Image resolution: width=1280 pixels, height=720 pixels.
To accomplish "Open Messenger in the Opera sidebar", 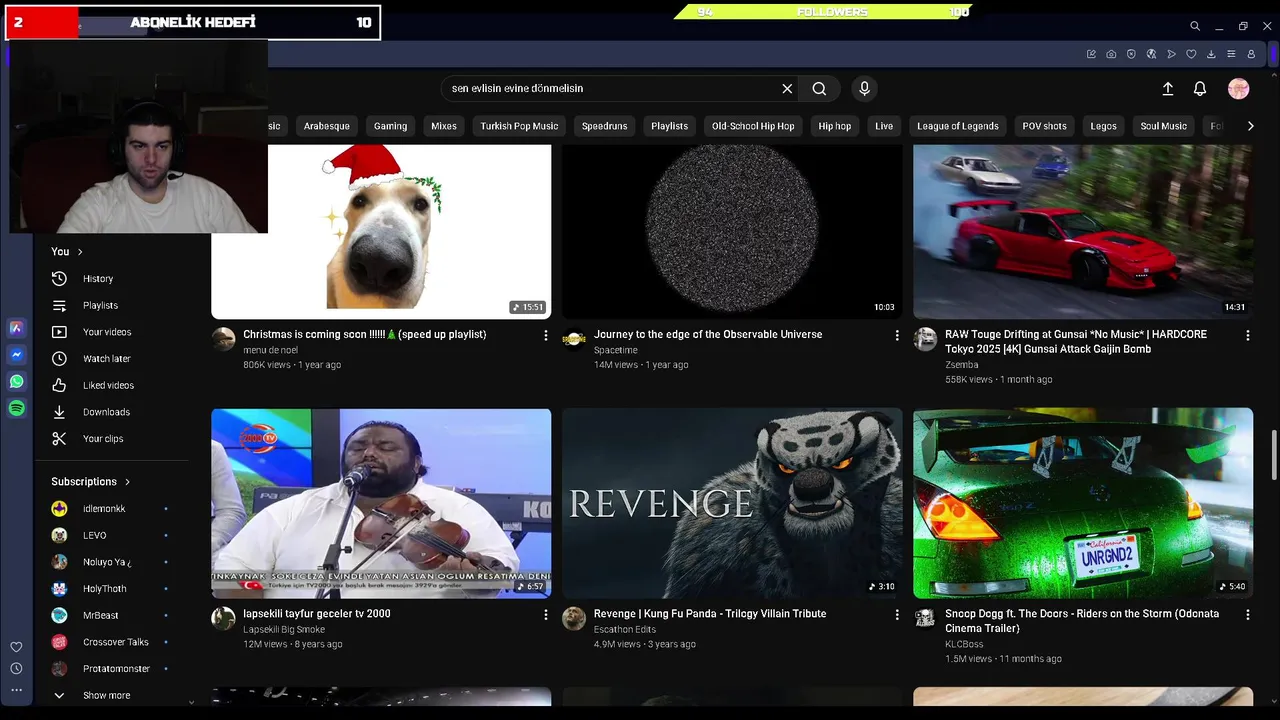I will pos(16,355).
